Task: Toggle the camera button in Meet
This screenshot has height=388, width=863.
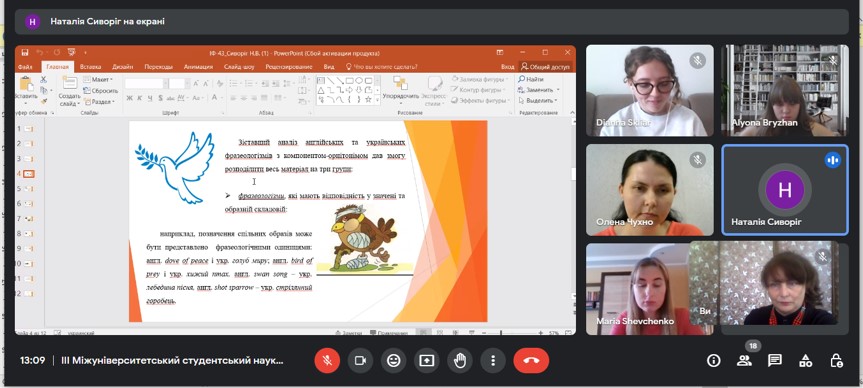Action: pos(361,360)
